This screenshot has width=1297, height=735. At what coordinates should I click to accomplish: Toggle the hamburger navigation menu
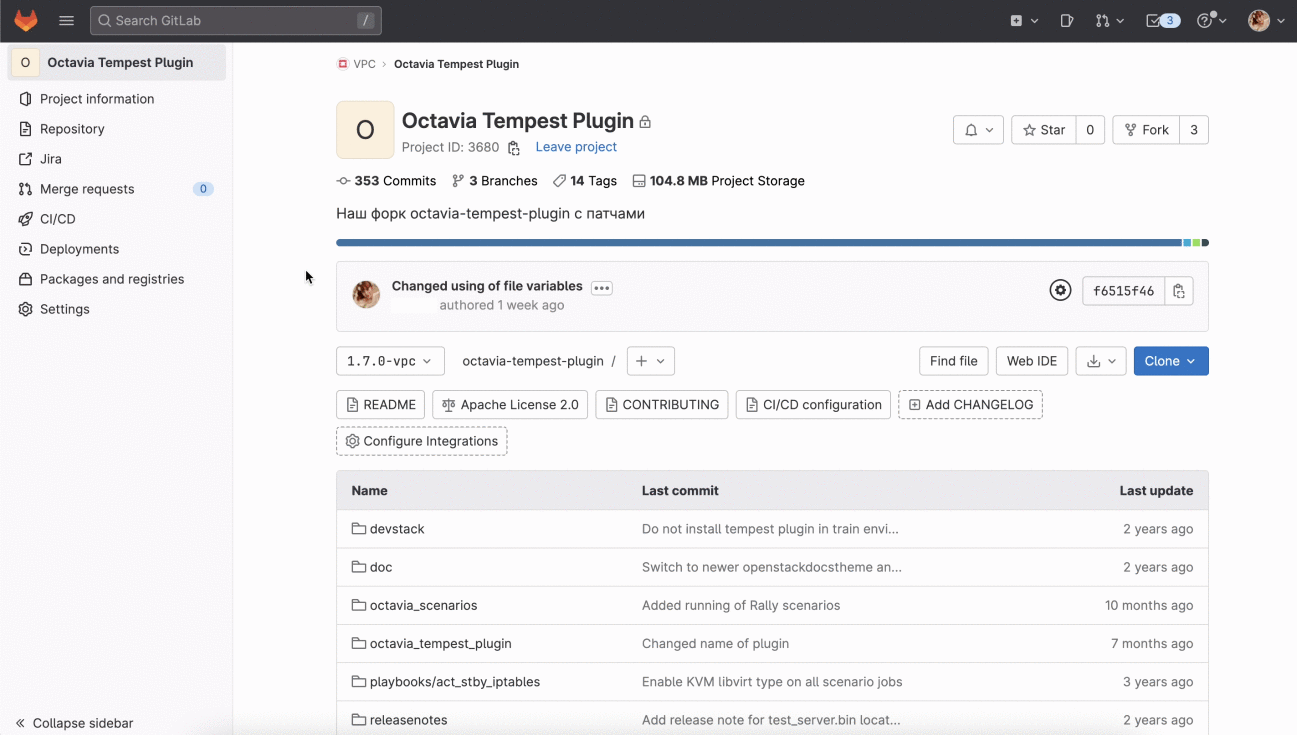(66, 20)
